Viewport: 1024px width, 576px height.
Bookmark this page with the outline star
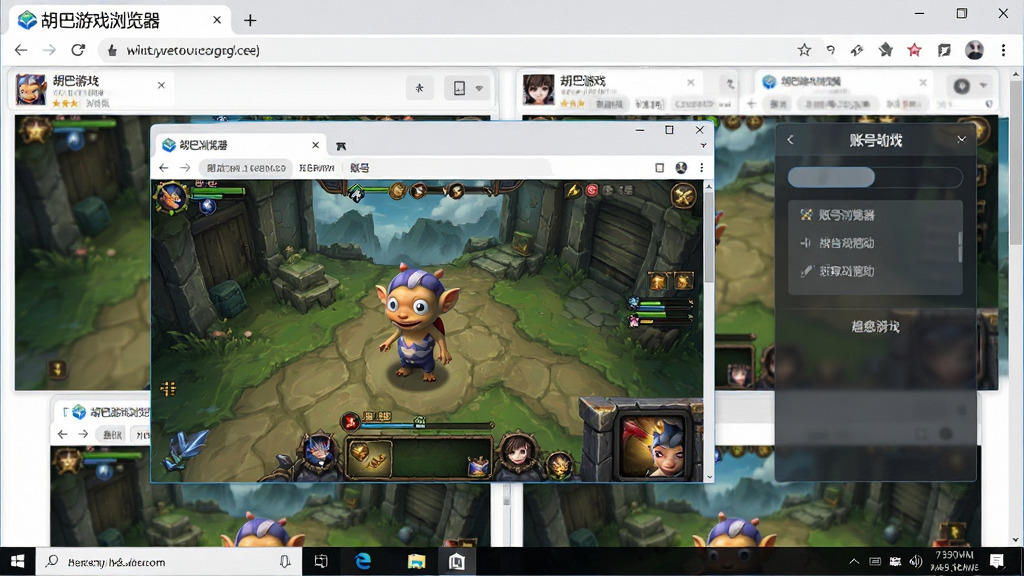pyautogui.click(x=804, y=50)
